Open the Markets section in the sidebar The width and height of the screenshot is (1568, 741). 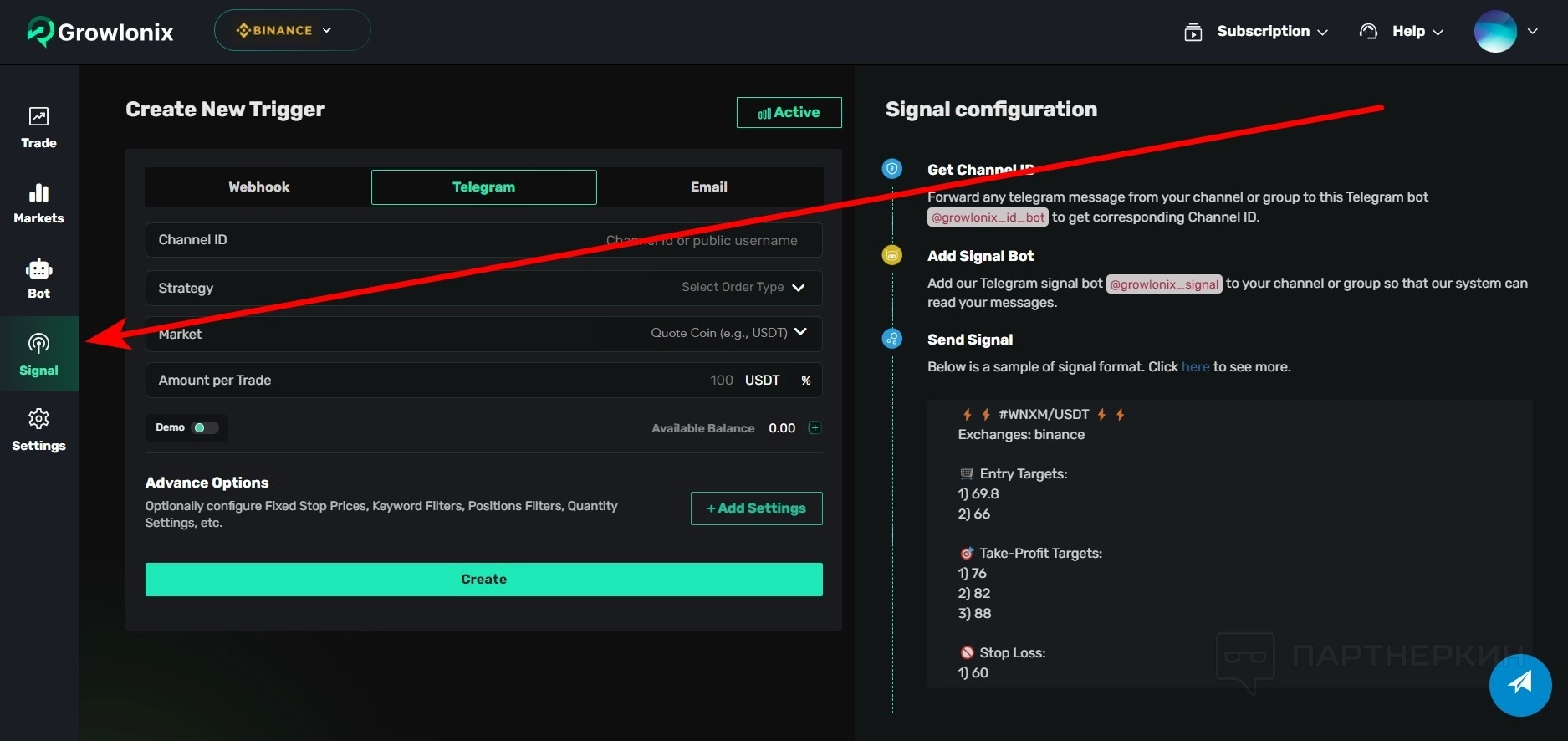coord(38,203)
